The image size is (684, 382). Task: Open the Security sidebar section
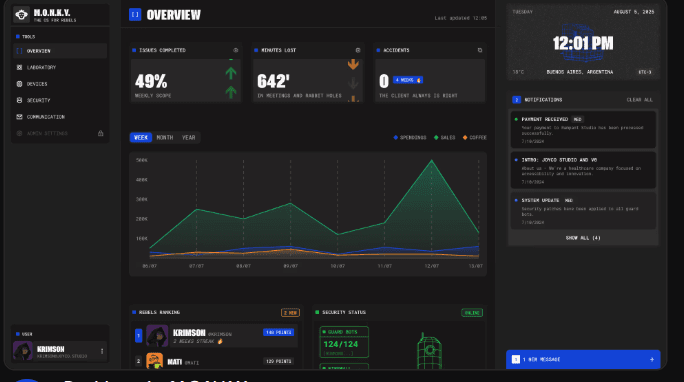coord(60,100)
